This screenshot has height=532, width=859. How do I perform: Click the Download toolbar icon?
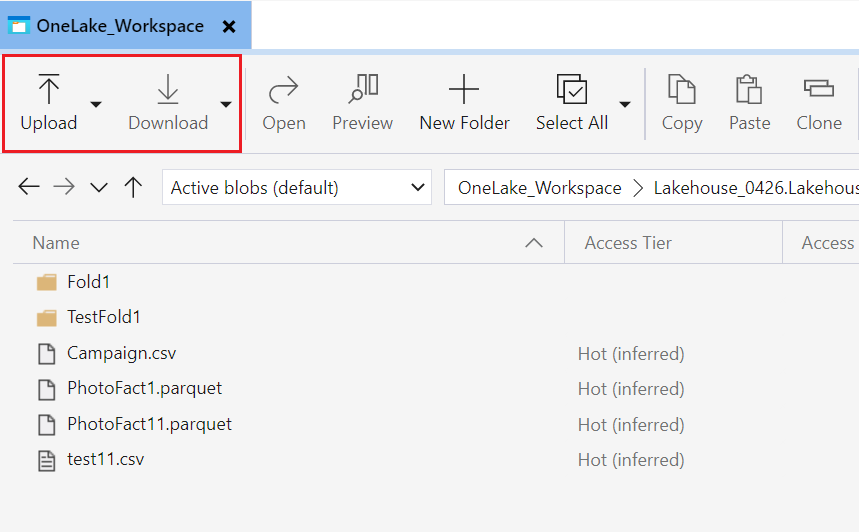coord(168,91)
